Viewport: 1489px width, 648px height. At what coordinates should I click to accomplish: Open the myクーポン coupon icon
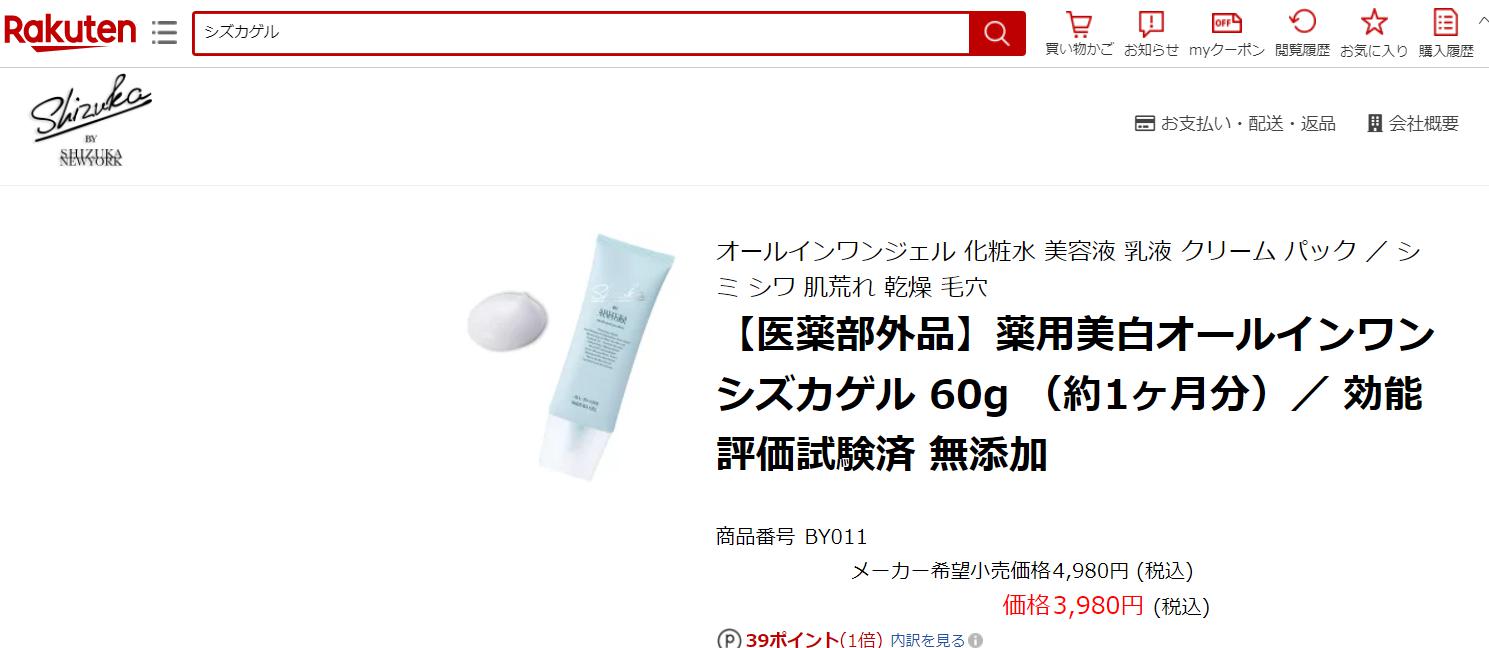[1227, 33]
